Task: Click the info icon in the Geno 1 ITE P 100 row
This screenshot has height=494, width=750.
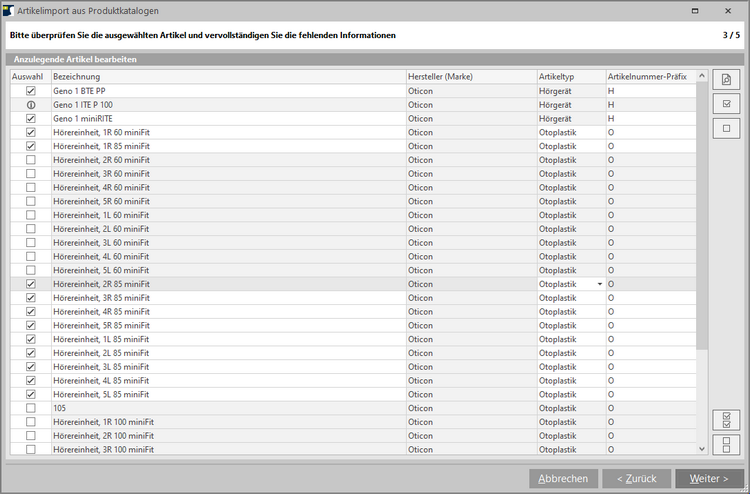Action: coord(31,105)
